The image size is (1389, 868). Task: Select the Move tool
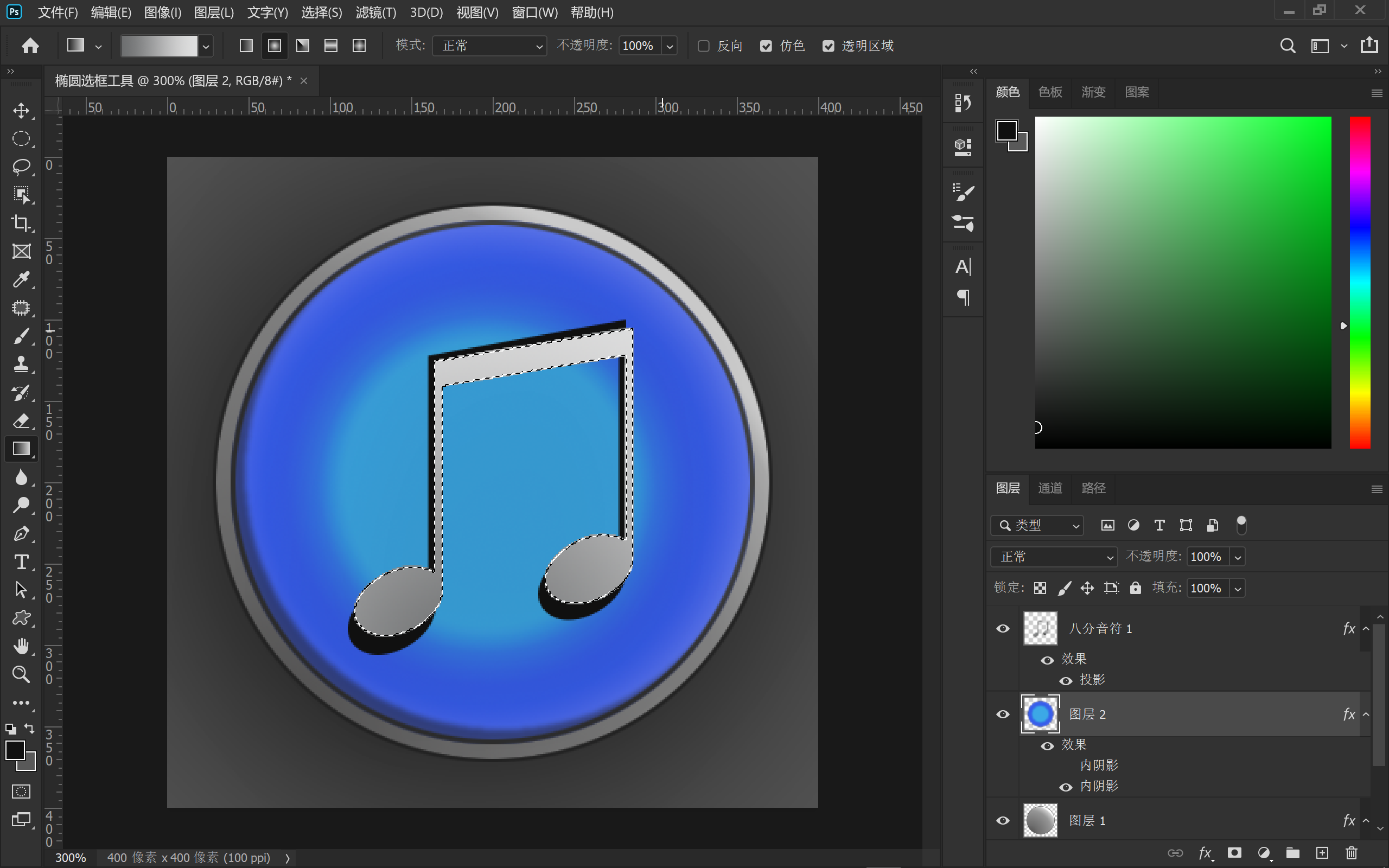tap(21, 110)
